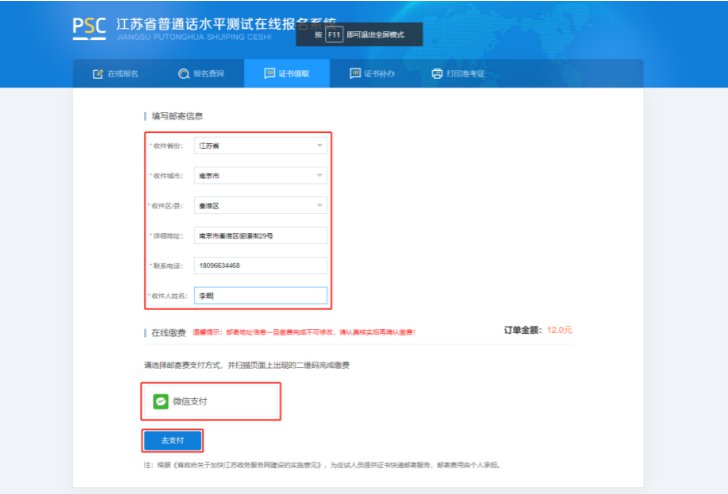The image size is (728, 494).
Task: Click the magnifier icon beside 报名查询
Action: (183, 74)
